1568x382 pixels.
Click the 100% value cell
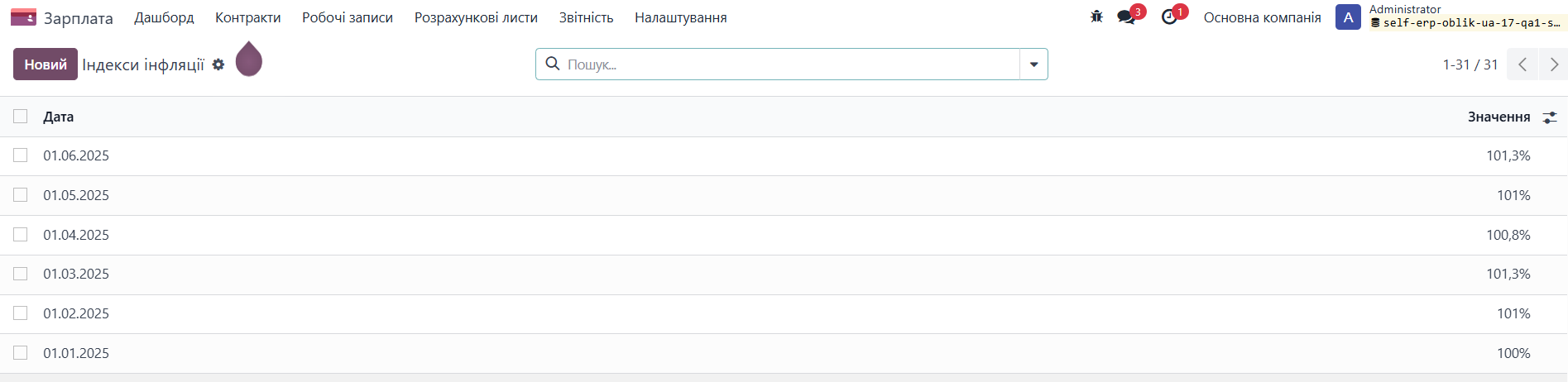tap(1513, 353)
